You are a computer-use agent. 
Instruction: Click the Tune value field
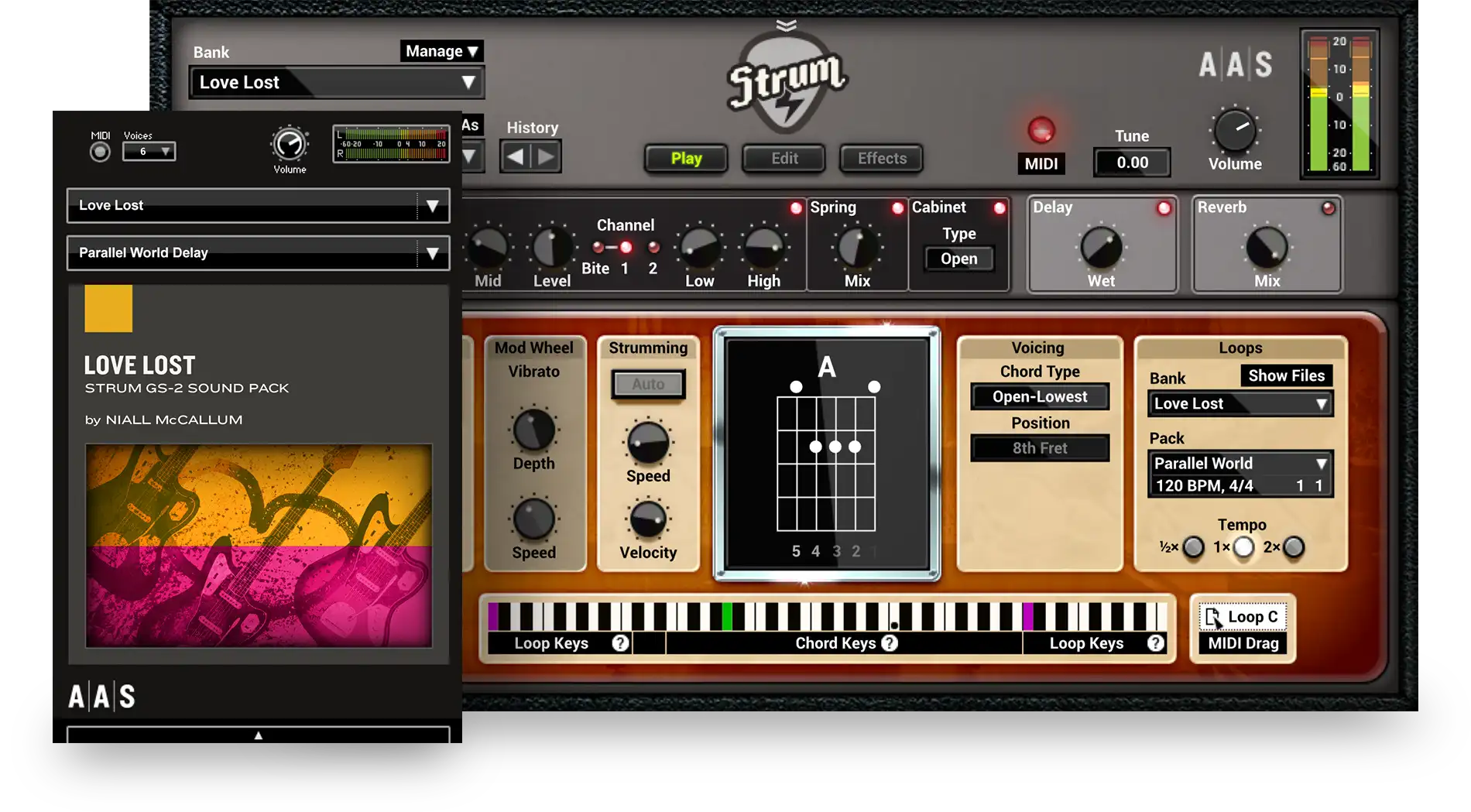pyautogui.click(x=1132, y=163)
